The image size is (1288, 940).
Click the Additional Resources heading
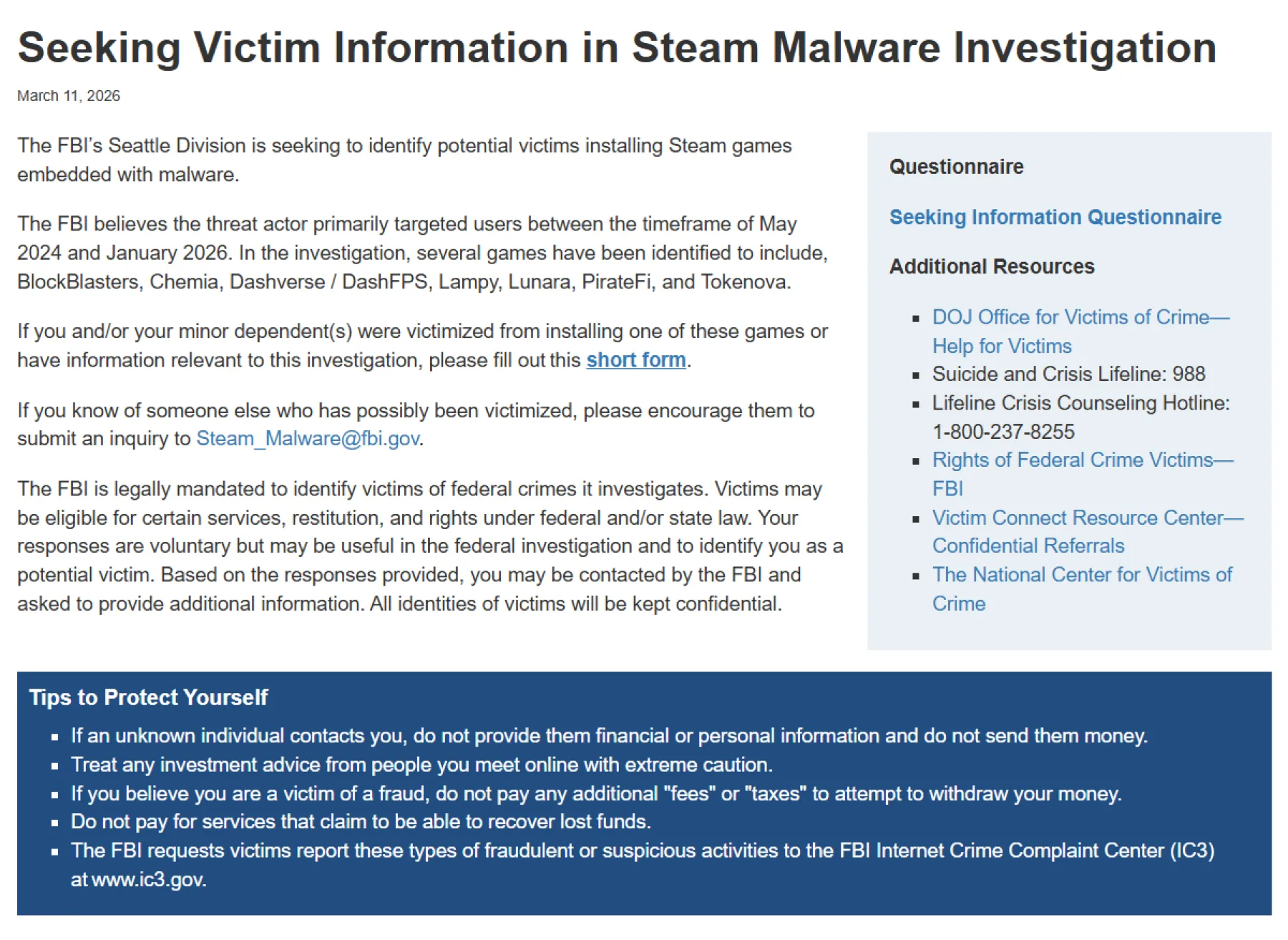tap(991, 266)
